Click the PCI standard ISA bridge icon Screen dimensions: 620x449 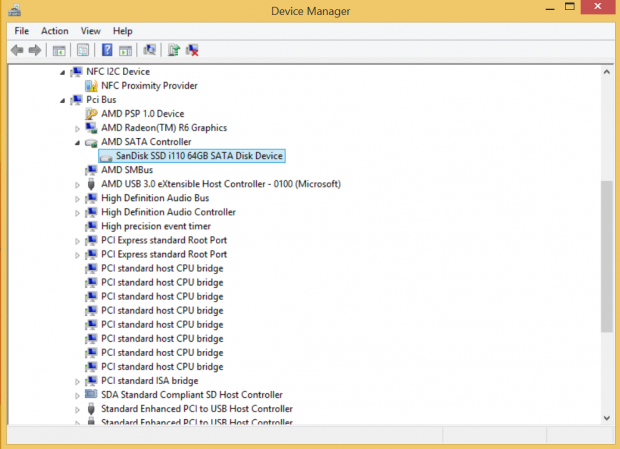tap(91, 381)
